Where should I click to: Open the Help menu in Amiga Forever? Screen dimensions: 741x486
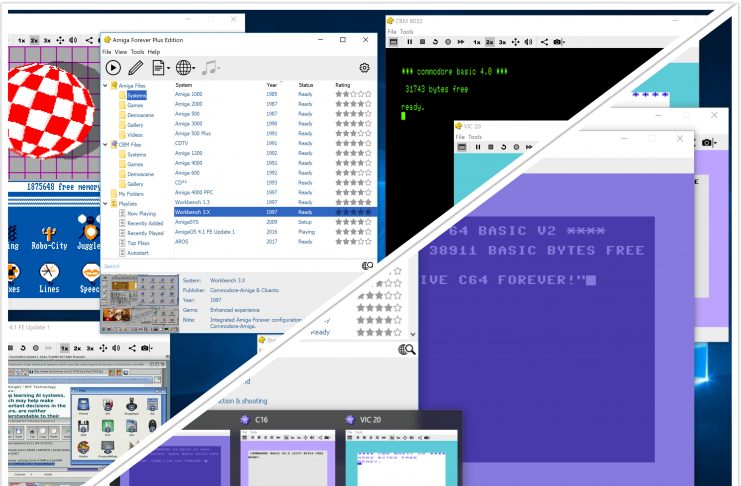(154, 52)
